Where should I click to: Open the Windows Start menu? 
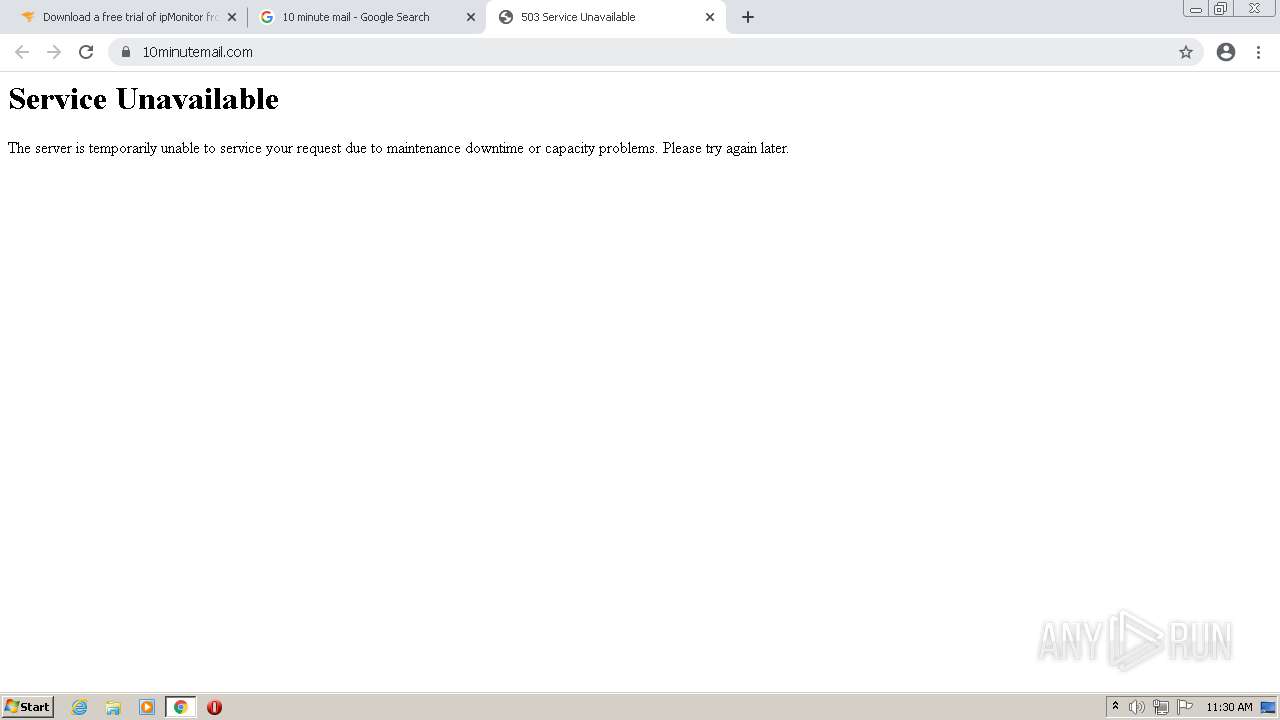[x=27, y=707]
